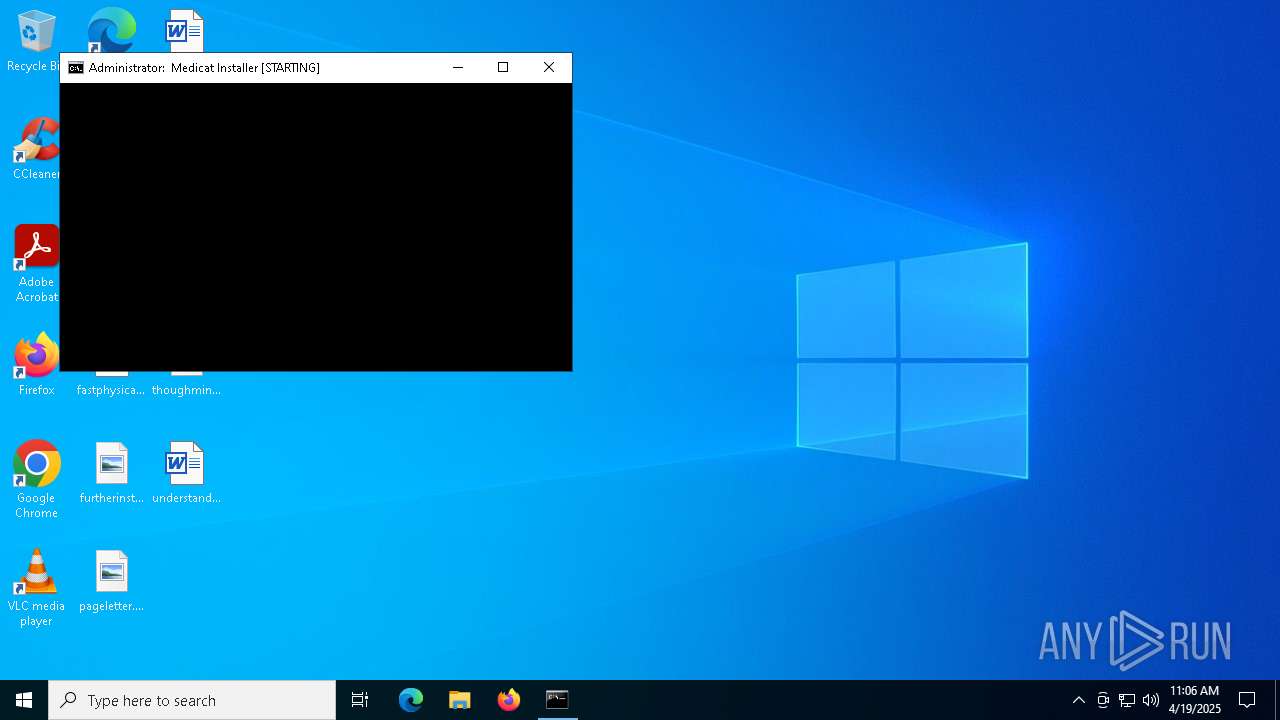Switch to command prompt taskbar button

[557, 700]
